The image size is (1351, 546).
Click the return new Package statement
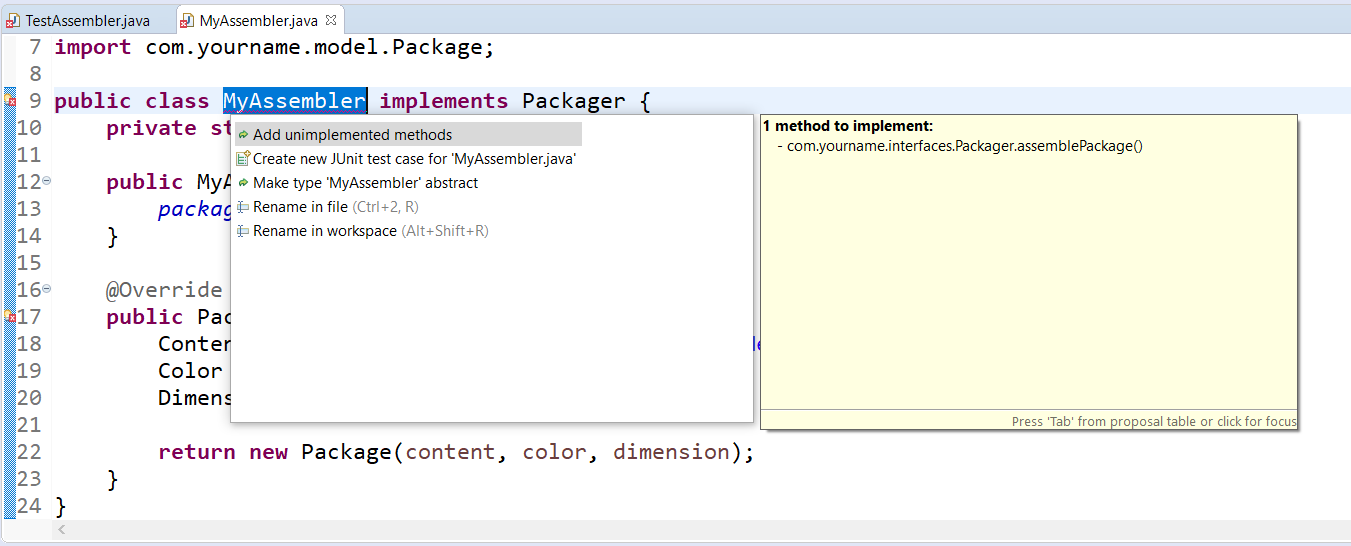coord(456,452)
